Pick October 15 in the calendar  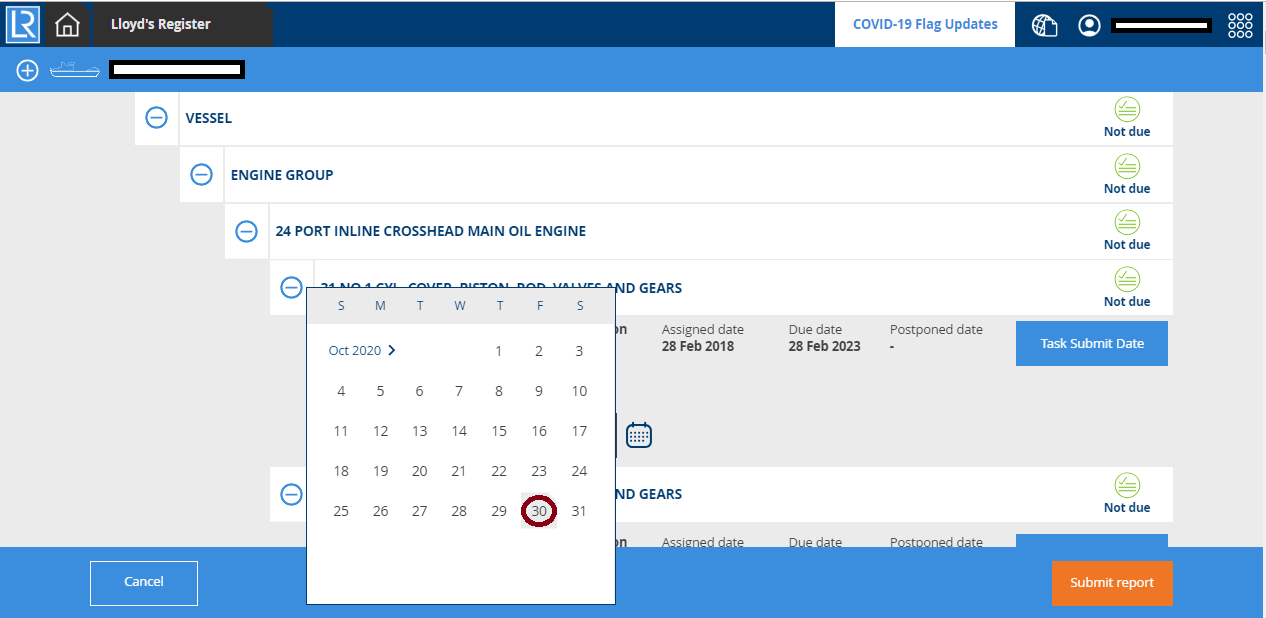point(499,431)
